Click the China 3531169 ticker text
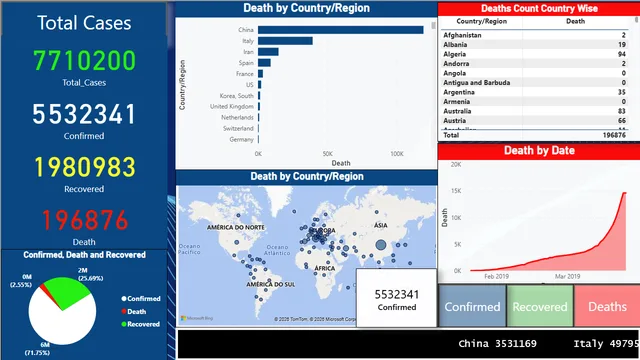 [497, 344]
